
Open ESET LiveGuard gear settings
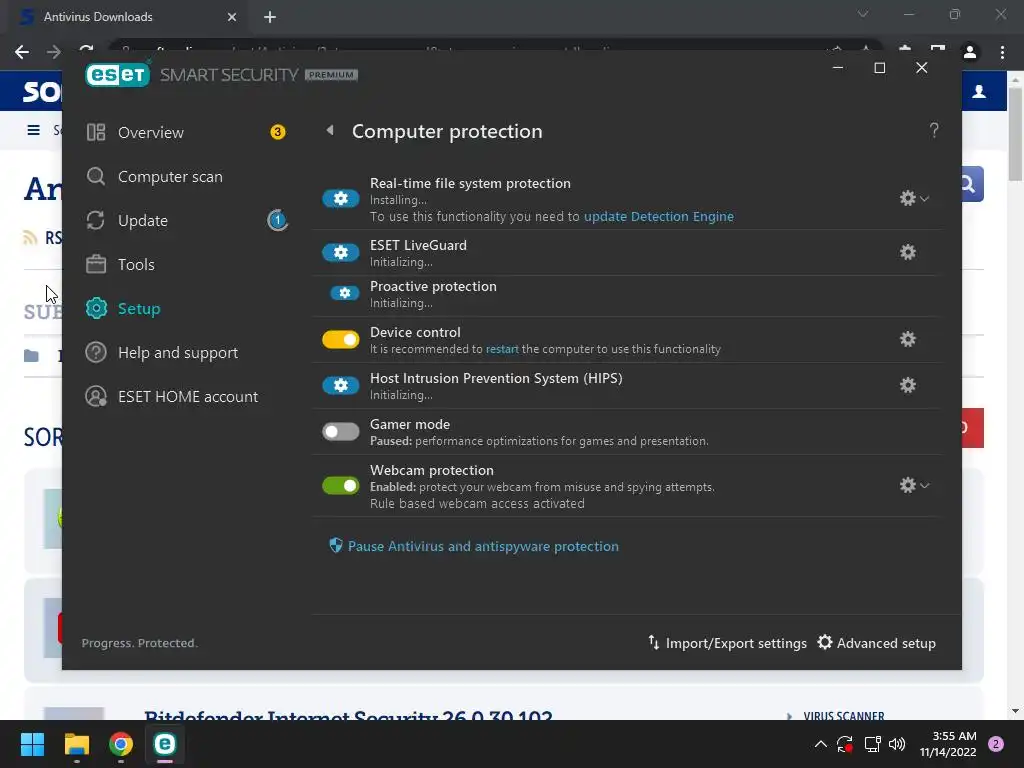click(x=908, y=252)
